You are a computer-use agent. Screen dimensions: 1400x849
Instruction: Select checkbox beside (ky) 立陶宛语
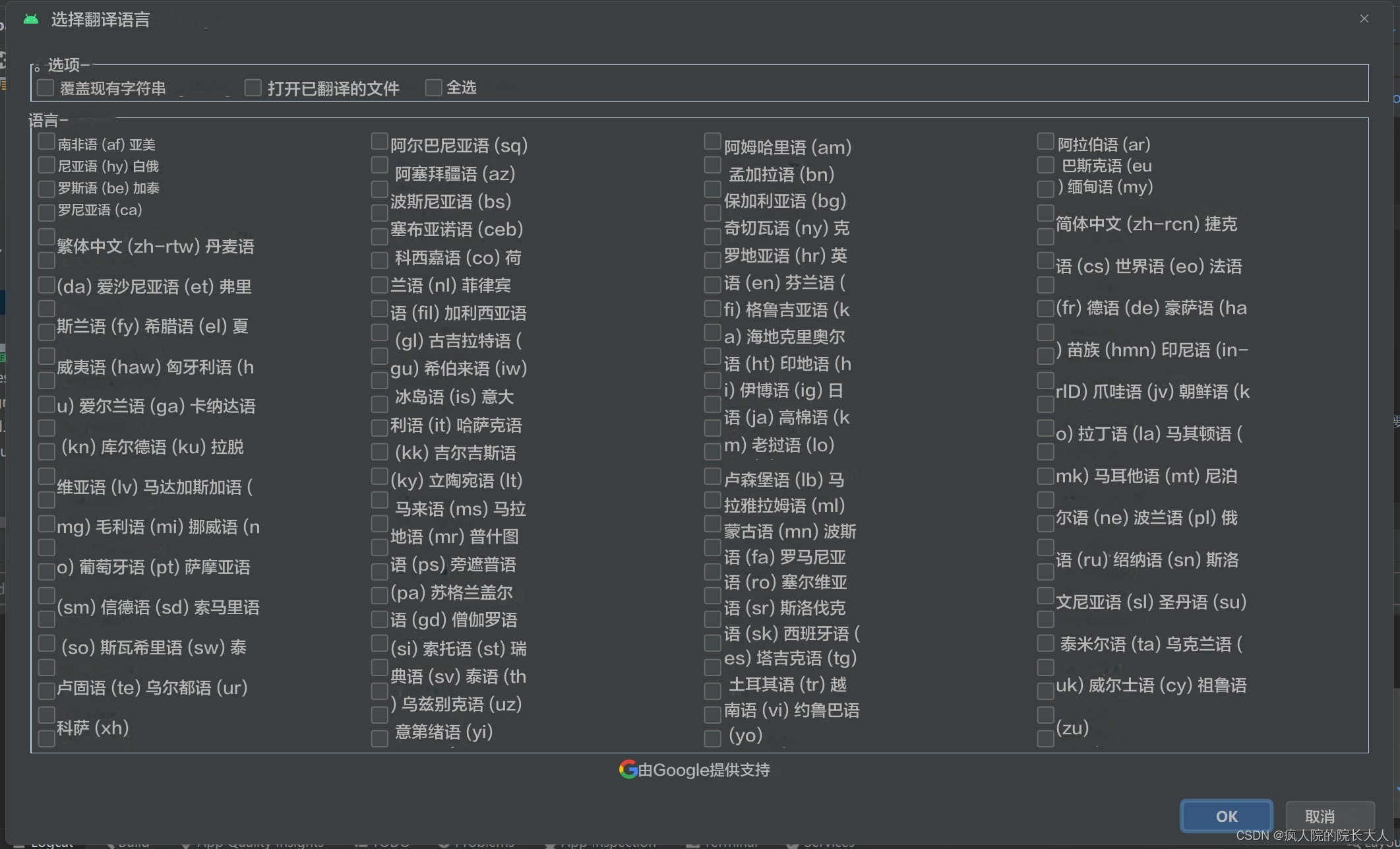point(379,476)
